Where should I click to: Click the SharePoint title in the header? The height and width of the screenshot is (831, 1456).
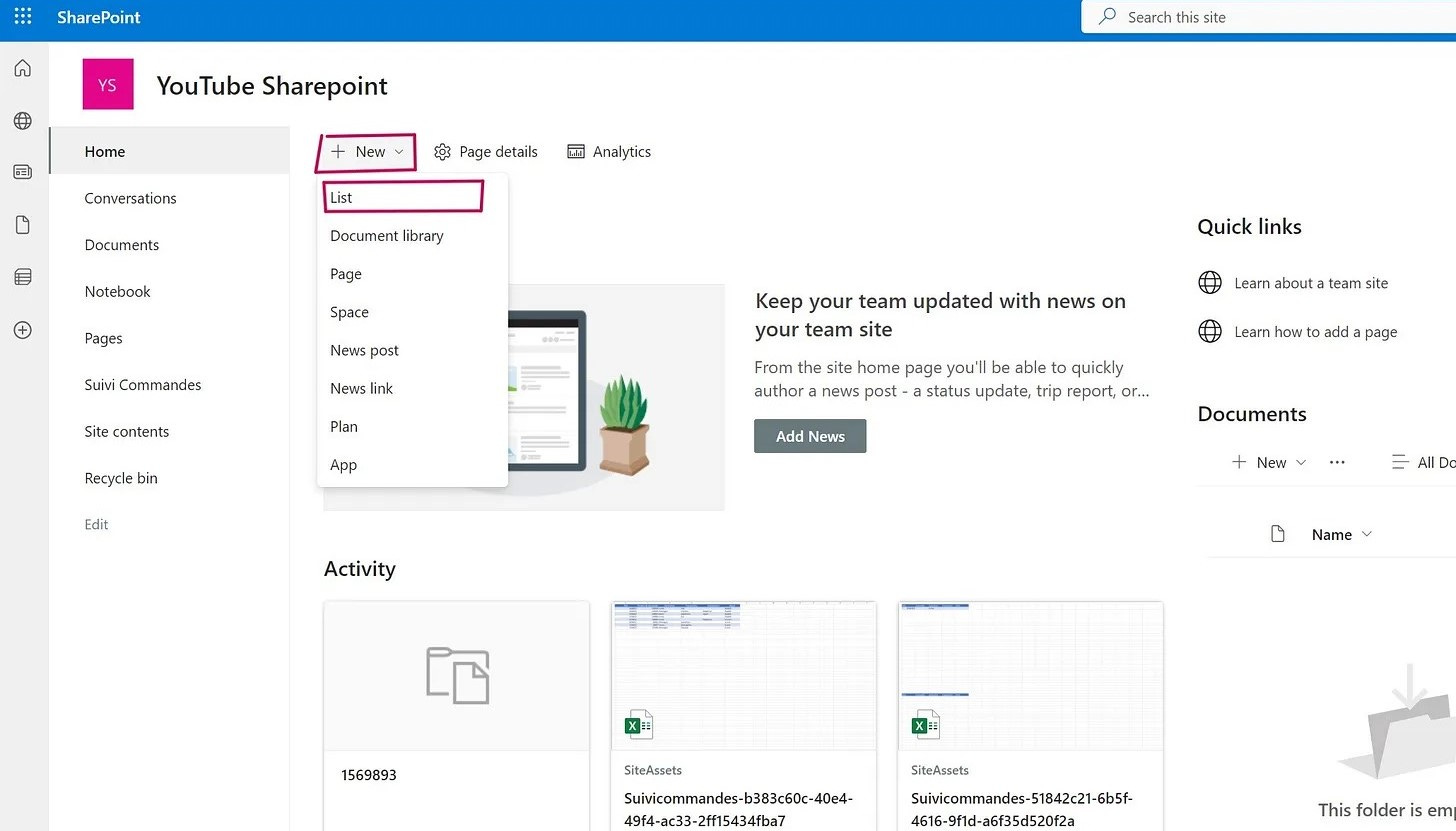pyautogui.click(x=99, y=17)
